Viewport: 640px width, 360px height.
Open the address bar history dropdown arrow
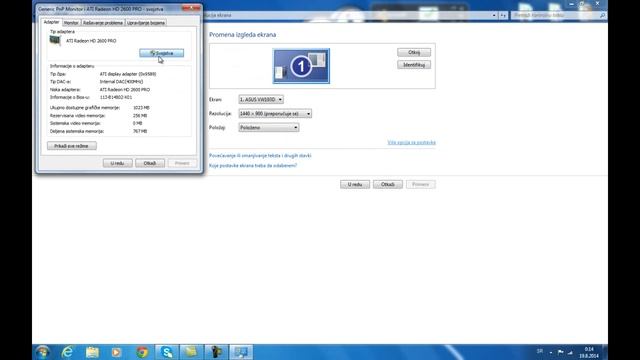[x=494, y=15]
